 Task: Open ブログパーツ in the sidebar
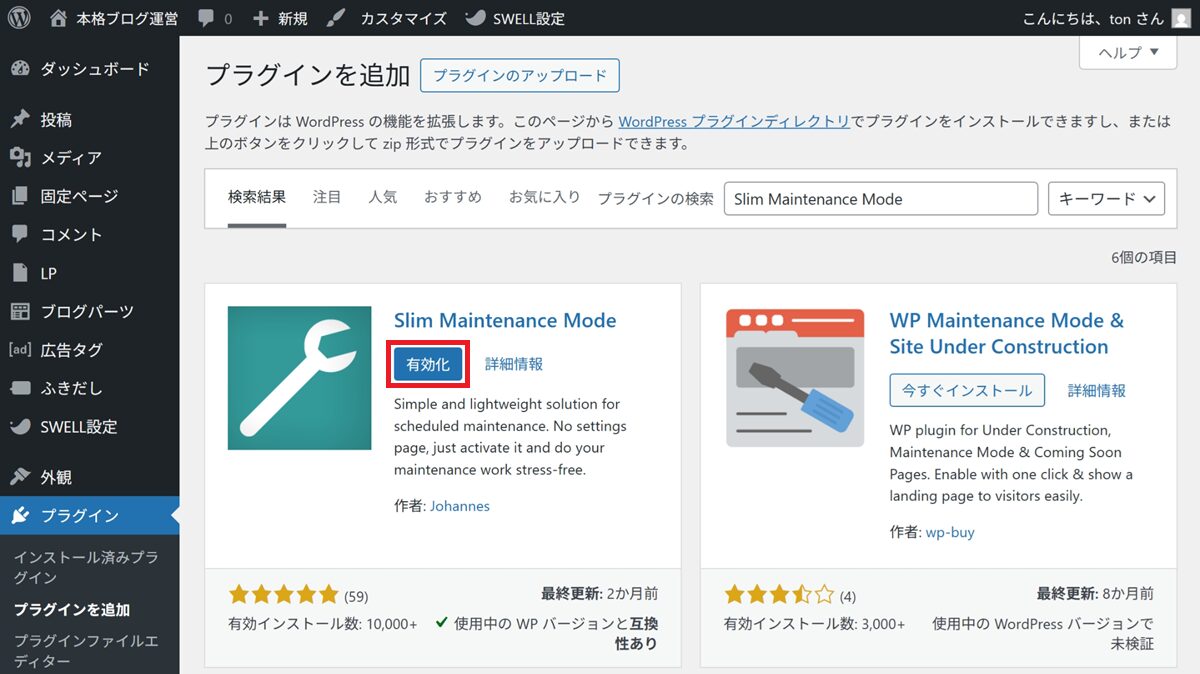(86, 311)
